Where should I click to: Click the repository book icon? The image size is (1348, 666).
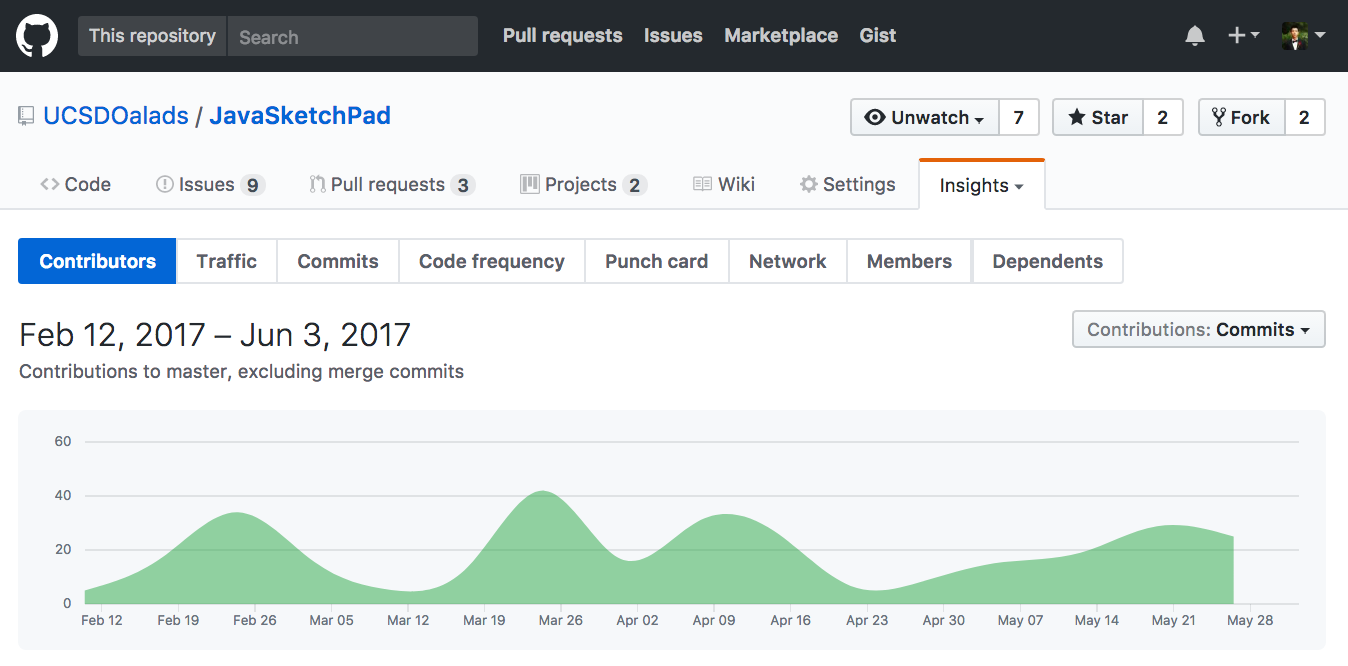[x=26, y=117]
